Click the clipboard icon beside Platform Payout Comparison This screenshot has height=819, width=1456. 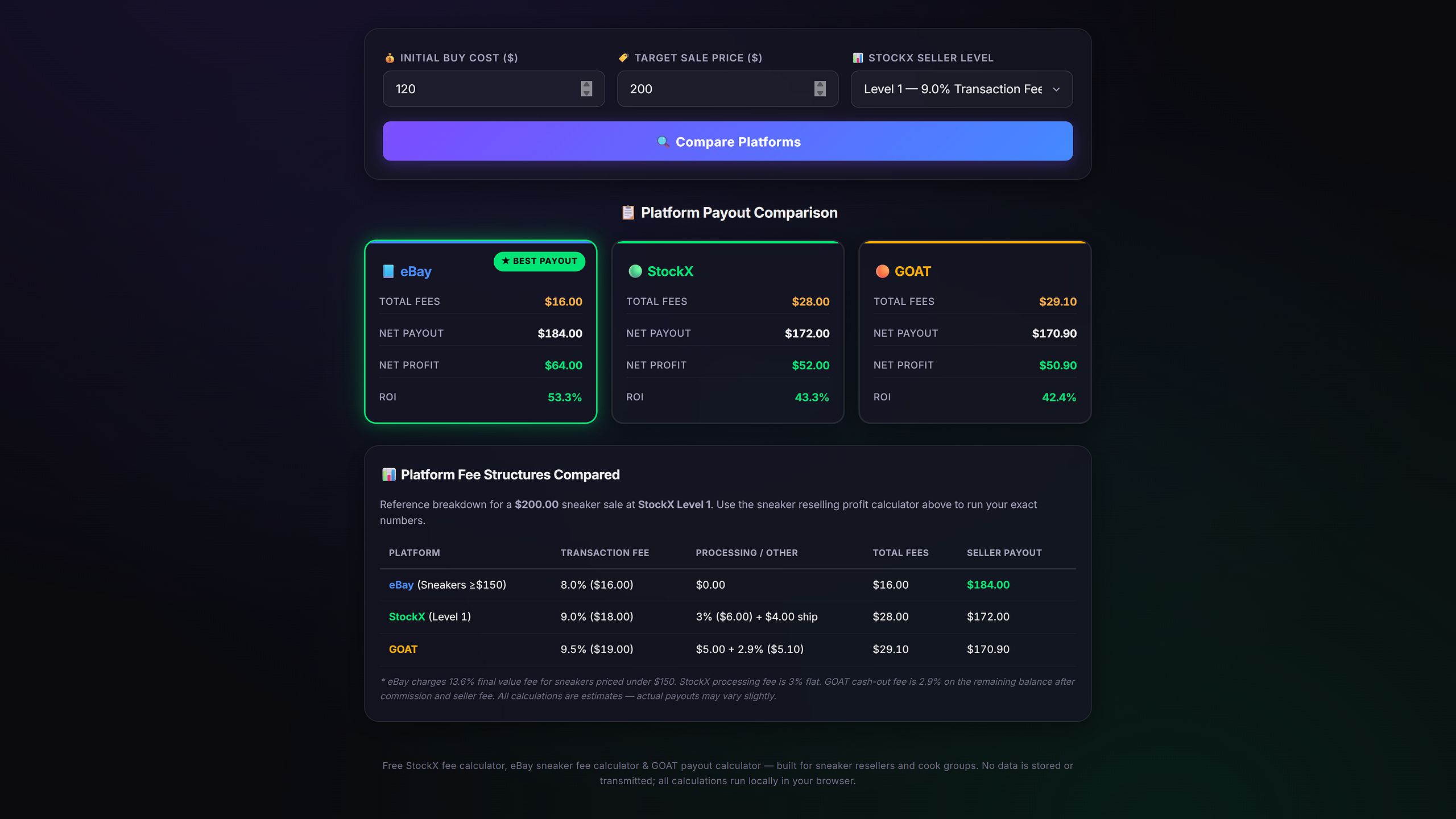pos(628,213)
